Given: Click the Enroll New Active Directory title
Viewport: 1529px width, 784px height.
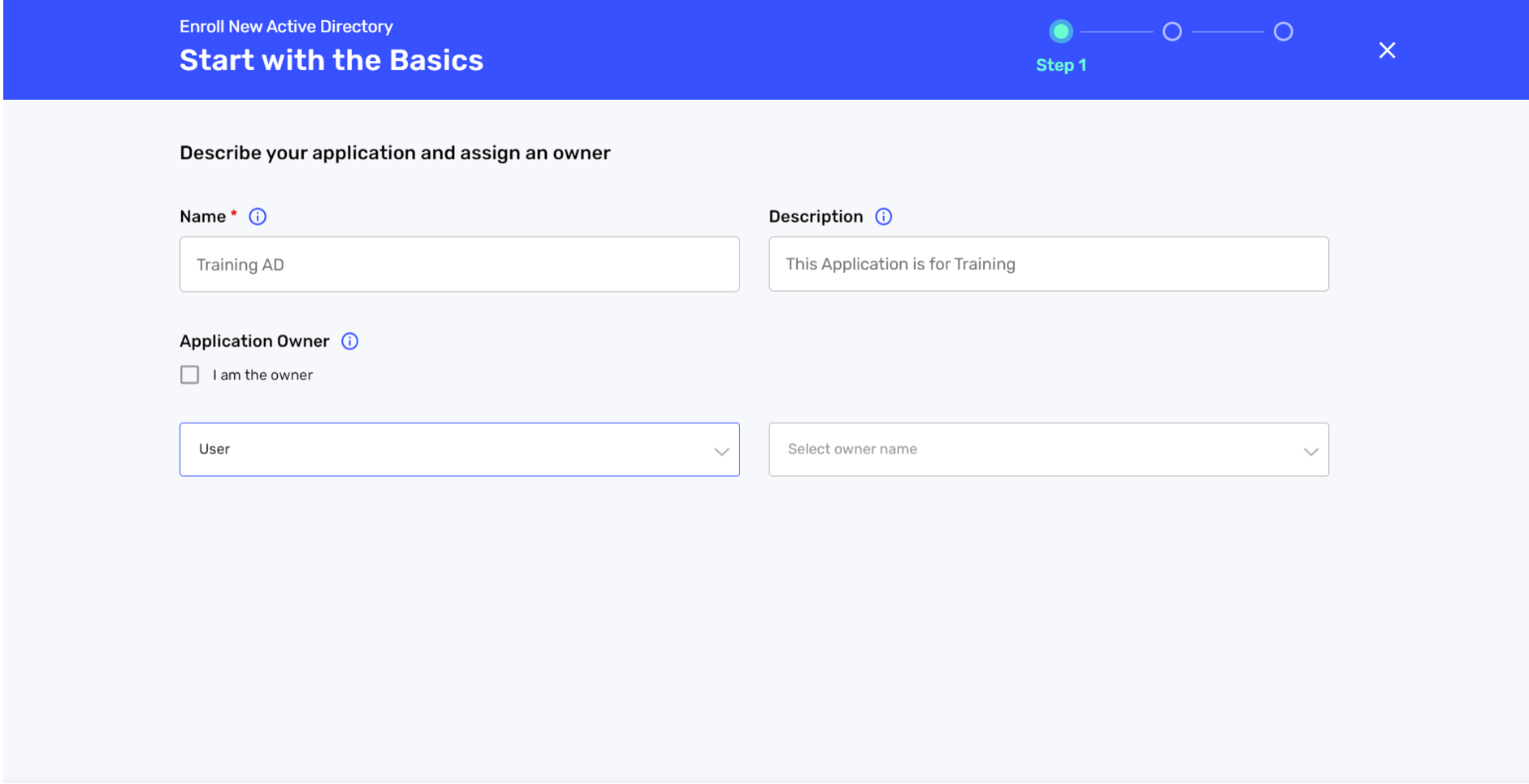Looking at the screenshot, I should pos(286,27).
